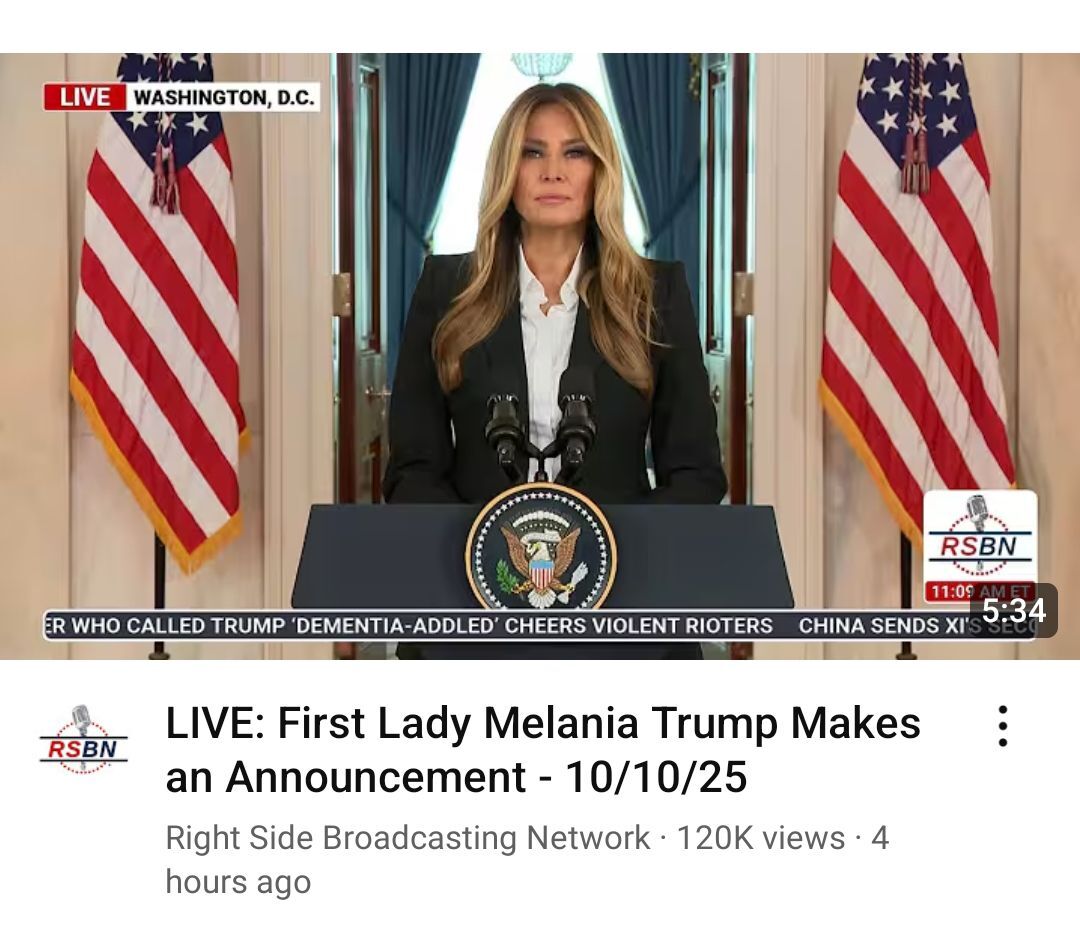This screenshot has height=951, width=1080.
Task: Click the '10/10/25' date in the title
Action: pos(656,777)
